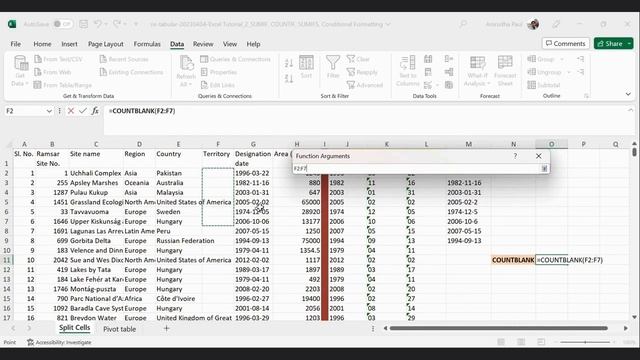Screen dimensions: 640x360
Task: Adjust the zoom slider
Action: 585,342
